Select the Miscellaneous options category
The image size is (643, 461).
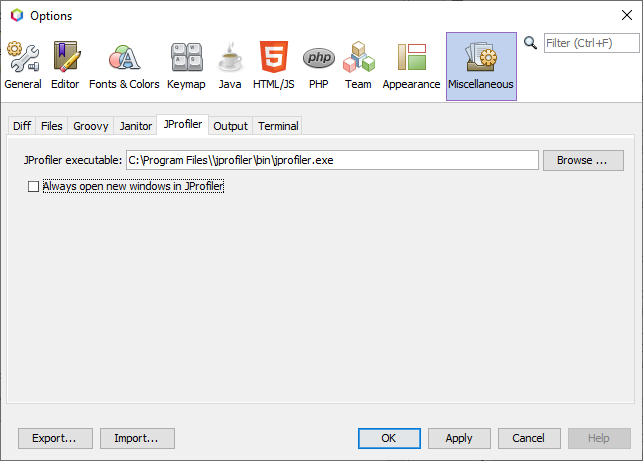tap(481, 66)
